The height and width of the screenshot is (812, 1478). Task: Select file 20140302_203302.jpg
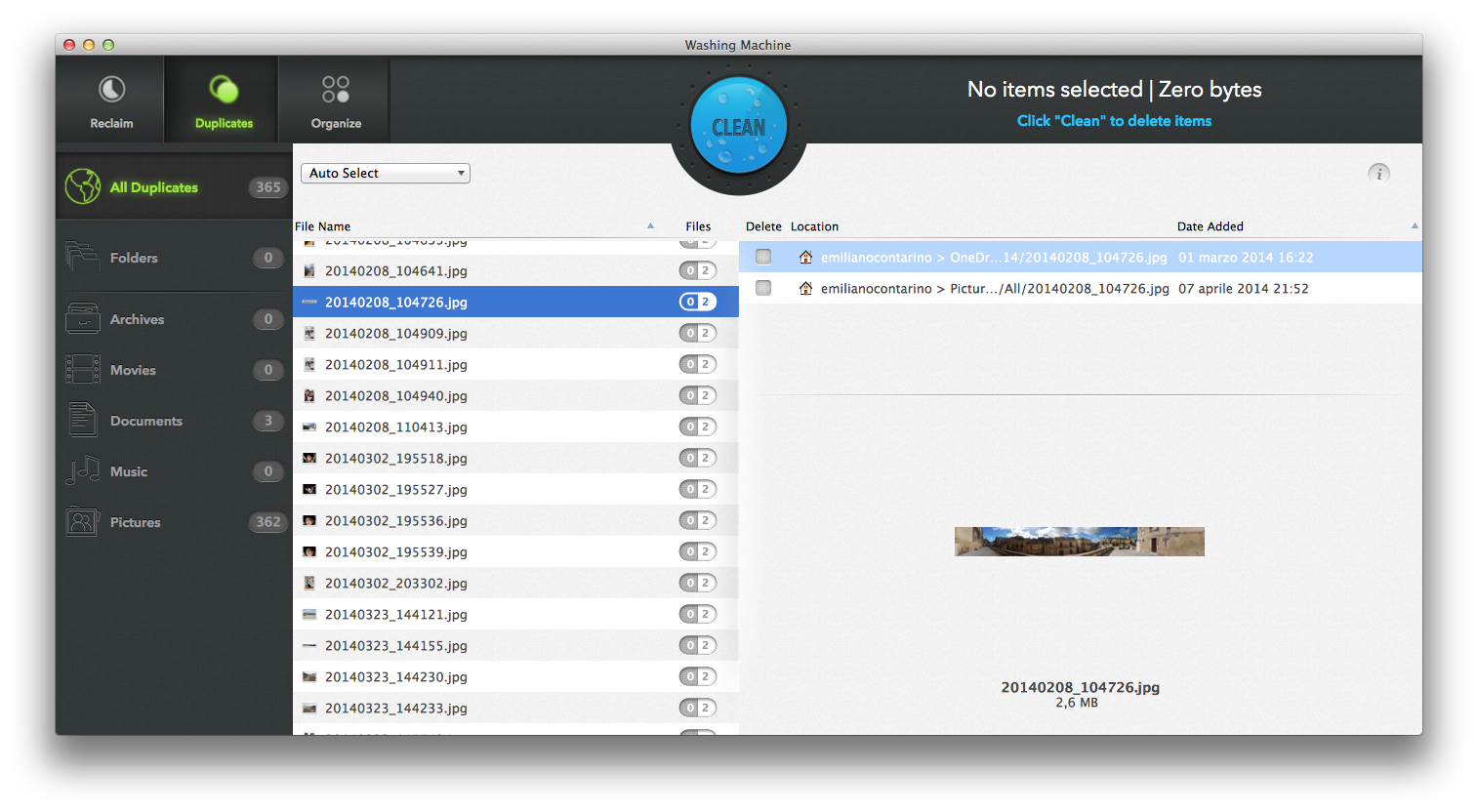pos(515,583)
